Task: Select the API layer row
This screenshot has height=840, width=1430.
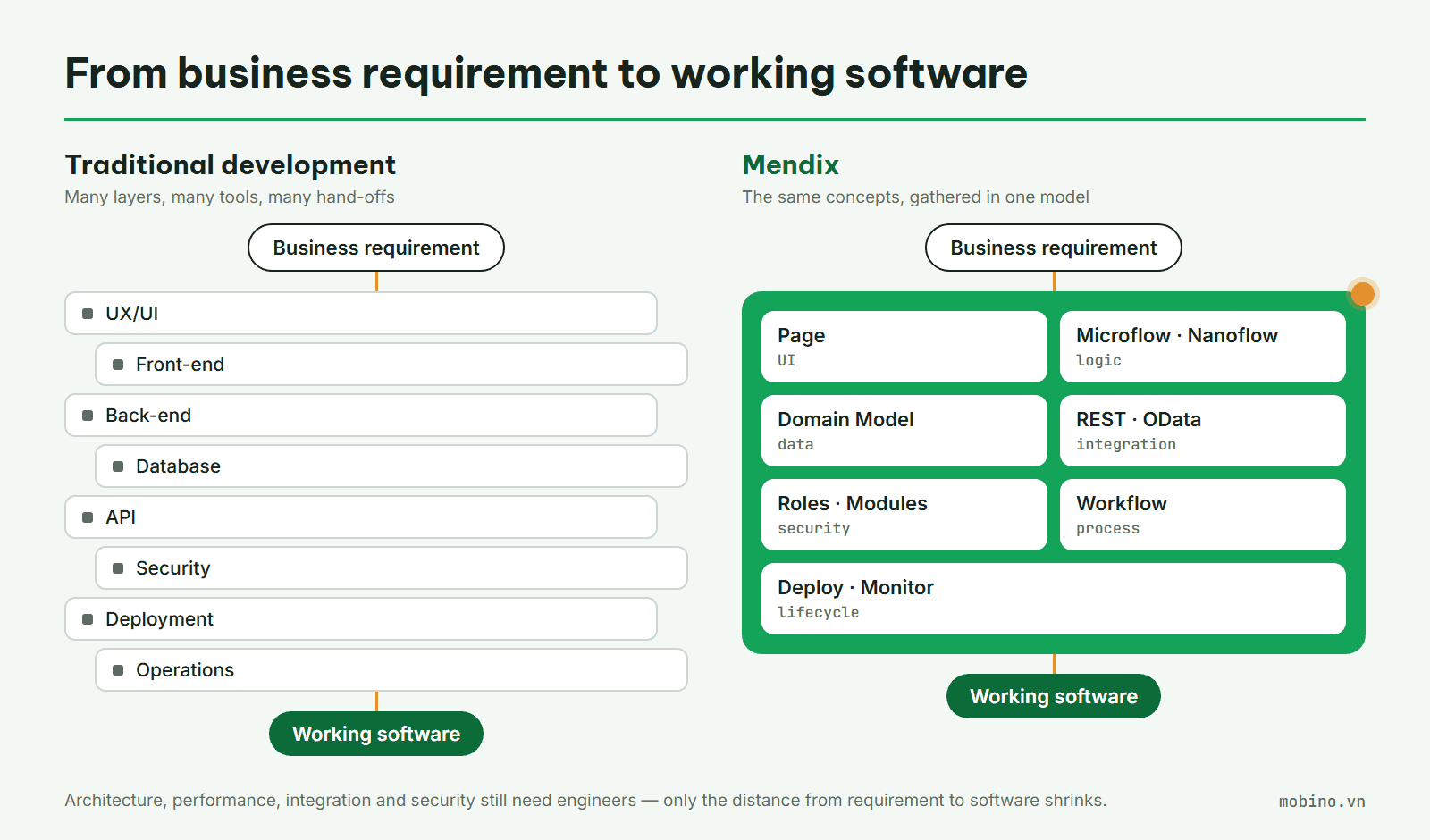Action: point(361,517)
